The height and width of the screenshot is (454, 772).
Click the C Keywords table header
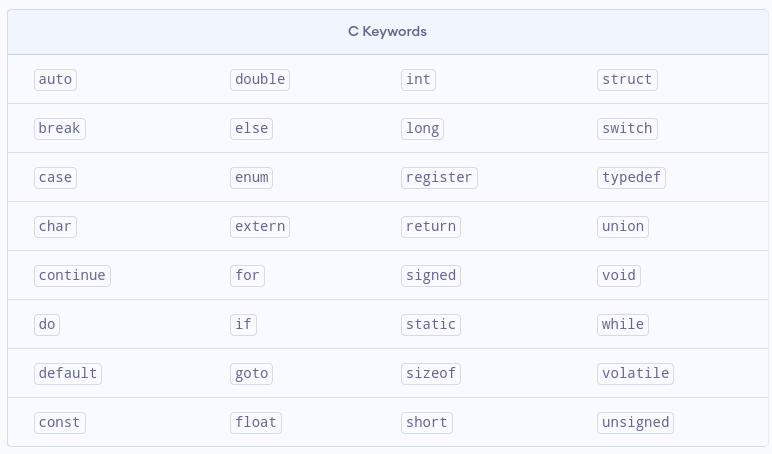point(387,31)
